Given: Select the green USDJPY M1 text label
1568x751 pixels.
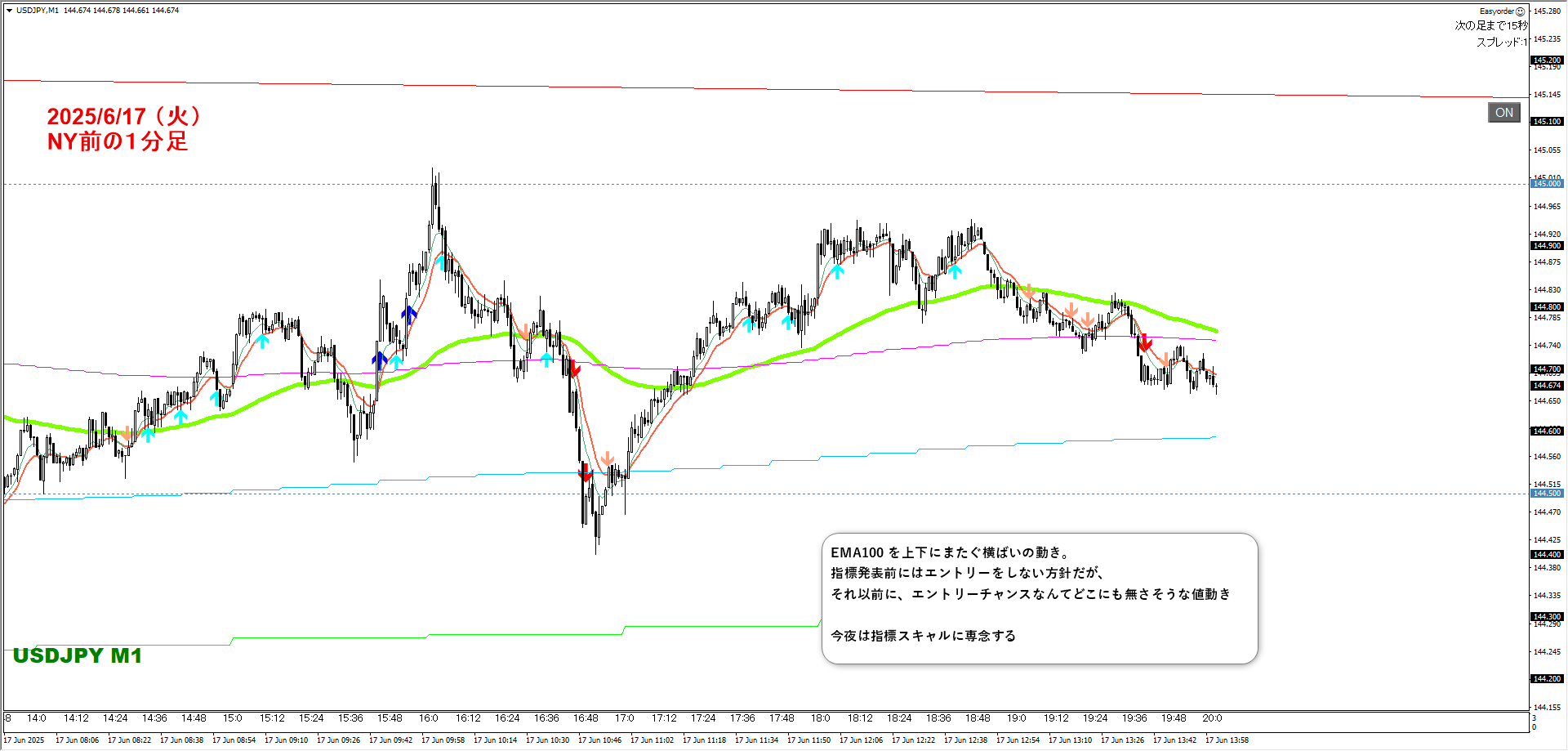Looking at the screenshot, I should tap(78, 655).
